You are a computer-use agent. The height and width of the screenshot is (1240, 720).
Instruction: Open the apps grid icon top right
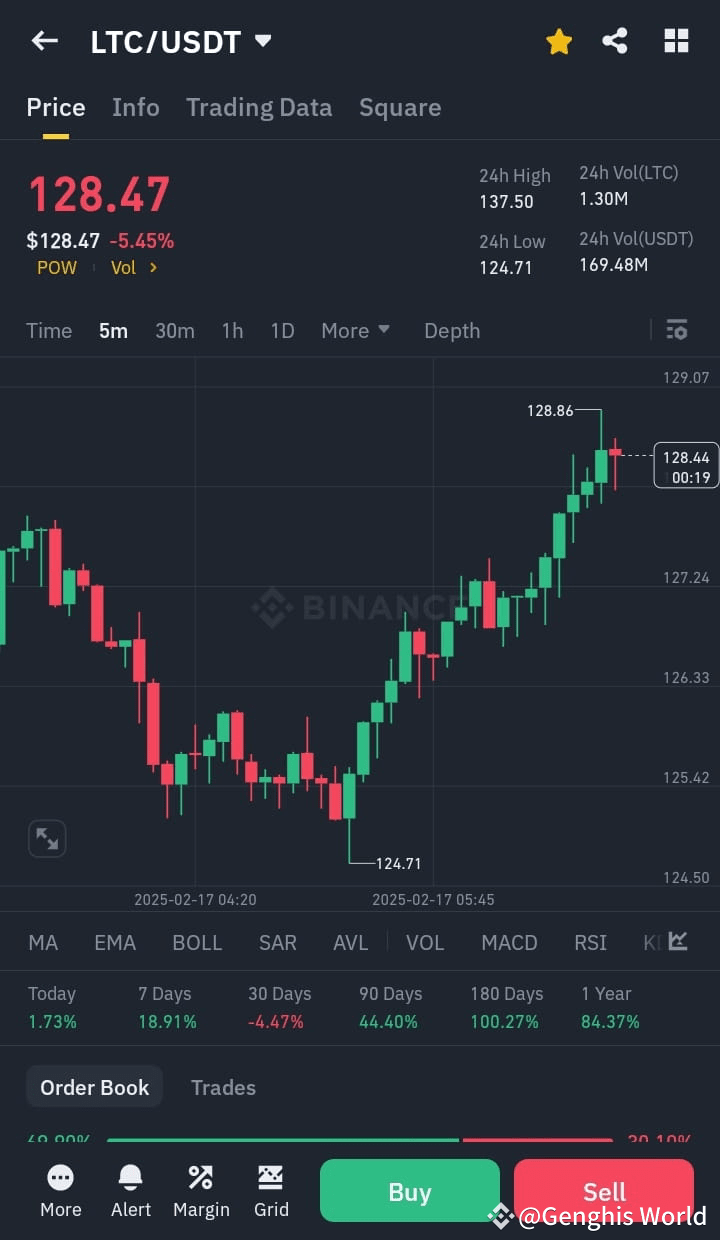[x=677, y=41]
